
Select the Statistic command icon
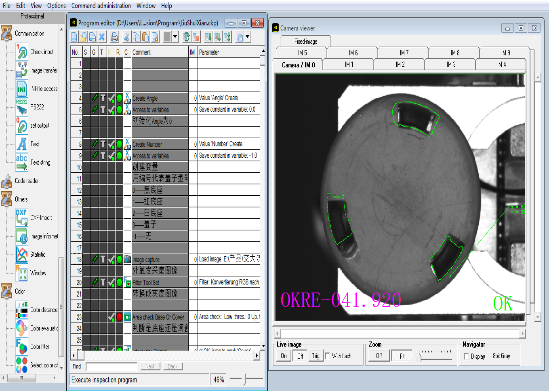click(22, 254)
